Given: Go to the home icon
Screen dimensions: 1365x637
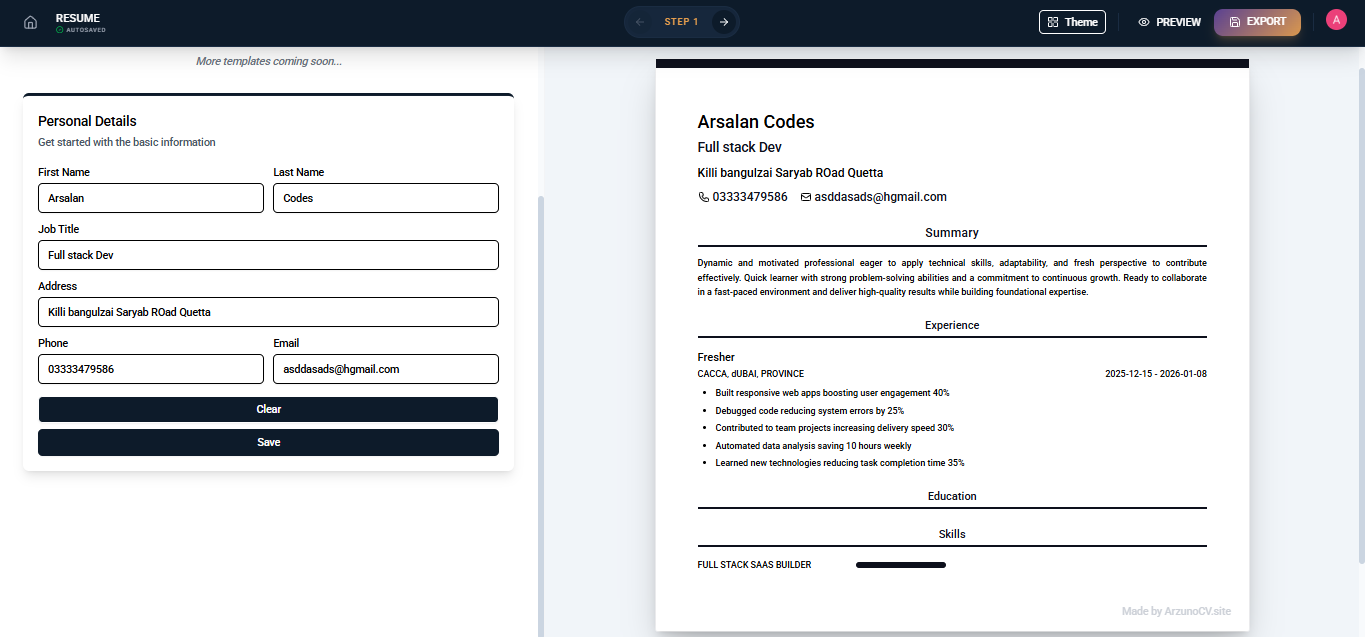Looking at the screenshot, I should click(30, 22).
